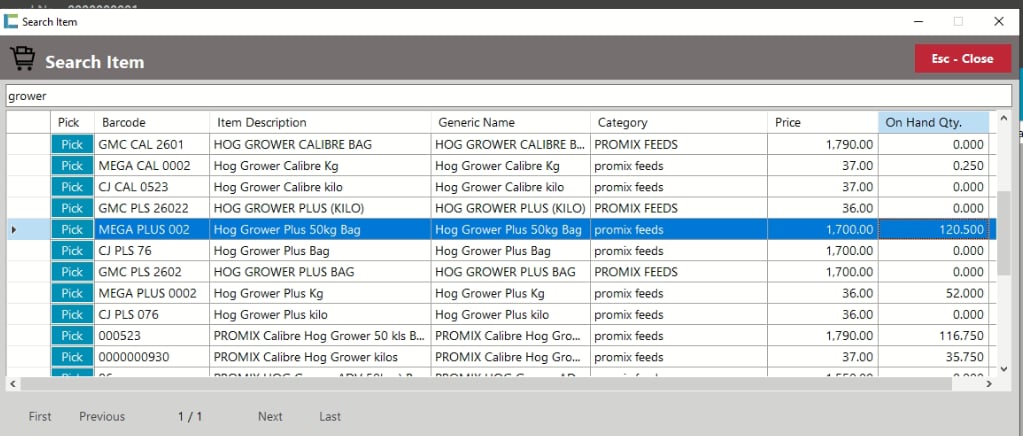Click the app icon in title bar

[11, 21]
